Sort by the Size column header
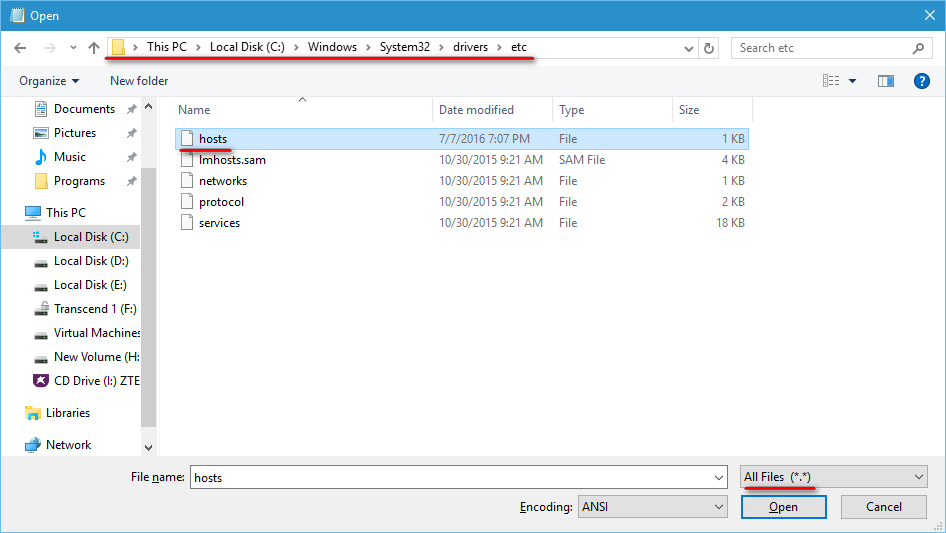Viewport: 946px width, 533px height. point(713,110)
